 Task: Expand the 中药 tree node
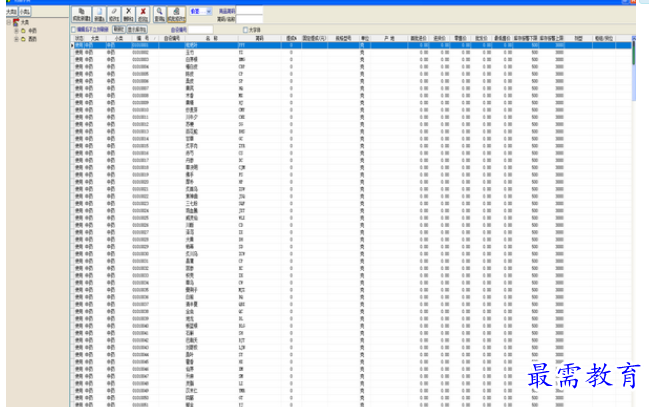[x=16, y=31]
